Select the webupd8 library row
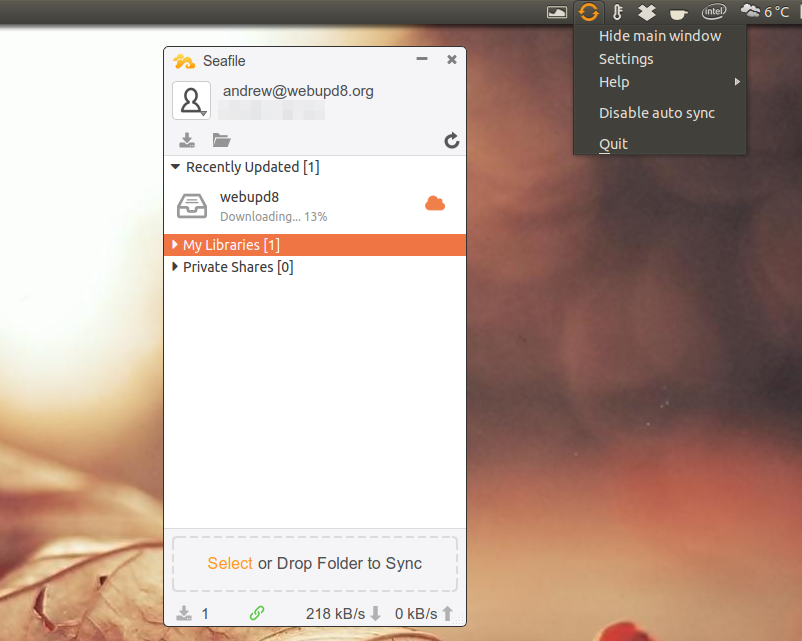802x641 pixels. pyautogui.click(x=315, y=206)
